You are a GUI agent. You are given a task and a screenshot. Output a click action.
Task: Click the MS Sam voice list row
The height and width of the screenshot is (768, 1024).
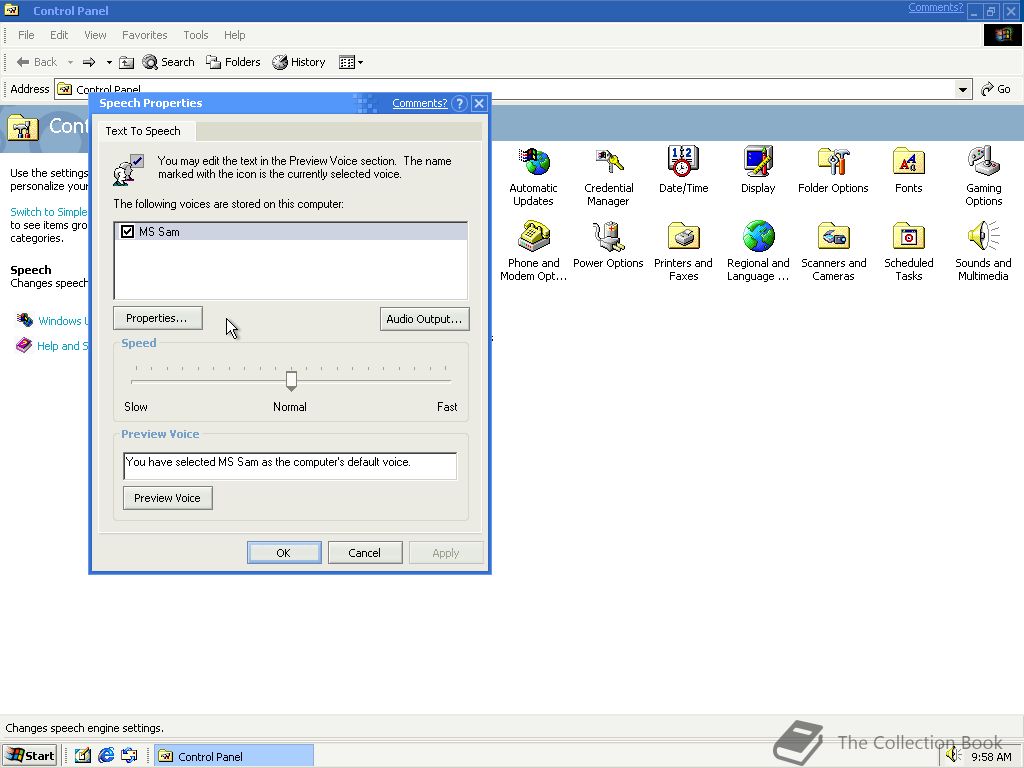(291, 232)
